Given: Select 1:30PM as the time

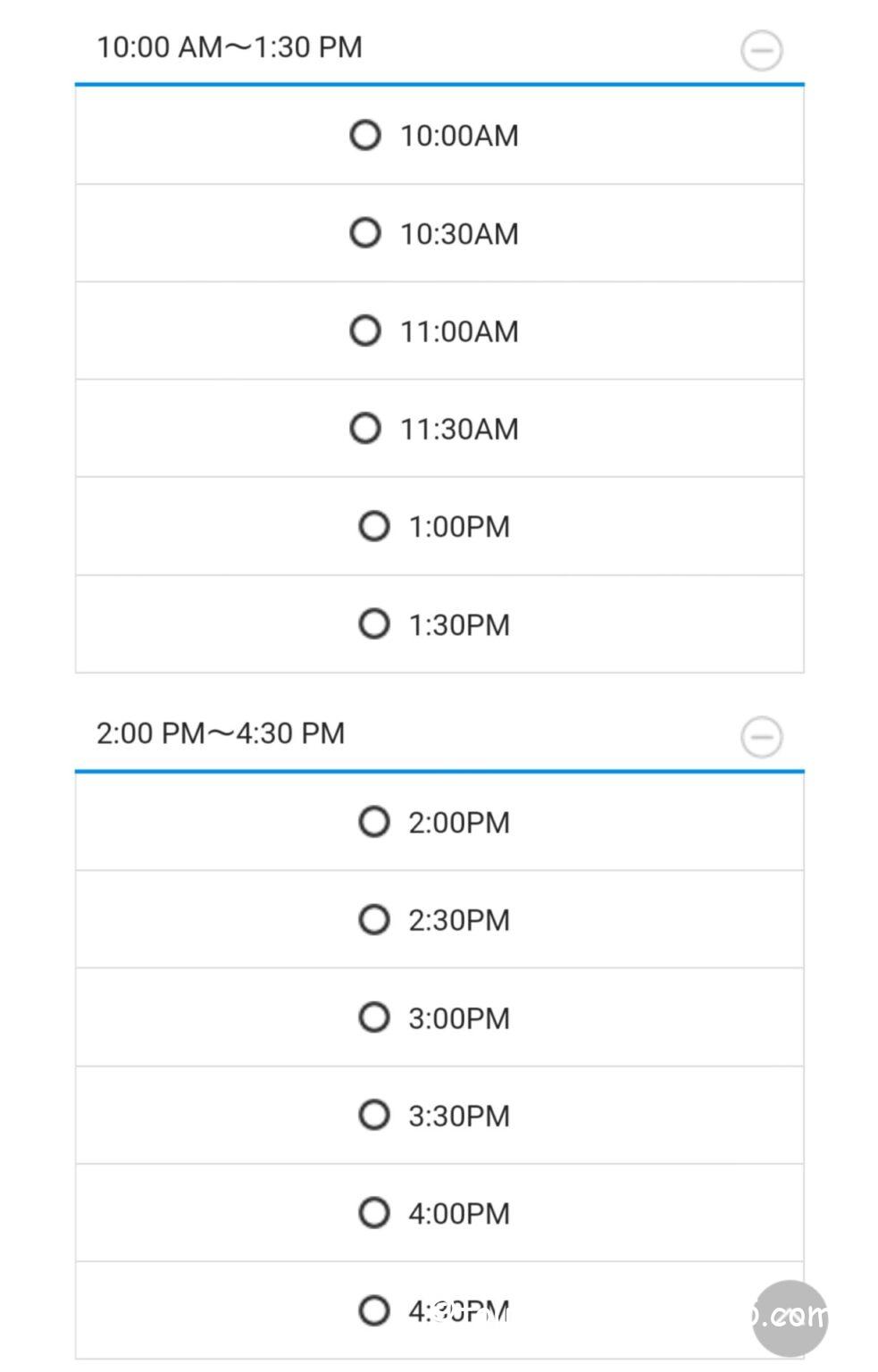Looking at the screenshot, I should pos(374,623).
